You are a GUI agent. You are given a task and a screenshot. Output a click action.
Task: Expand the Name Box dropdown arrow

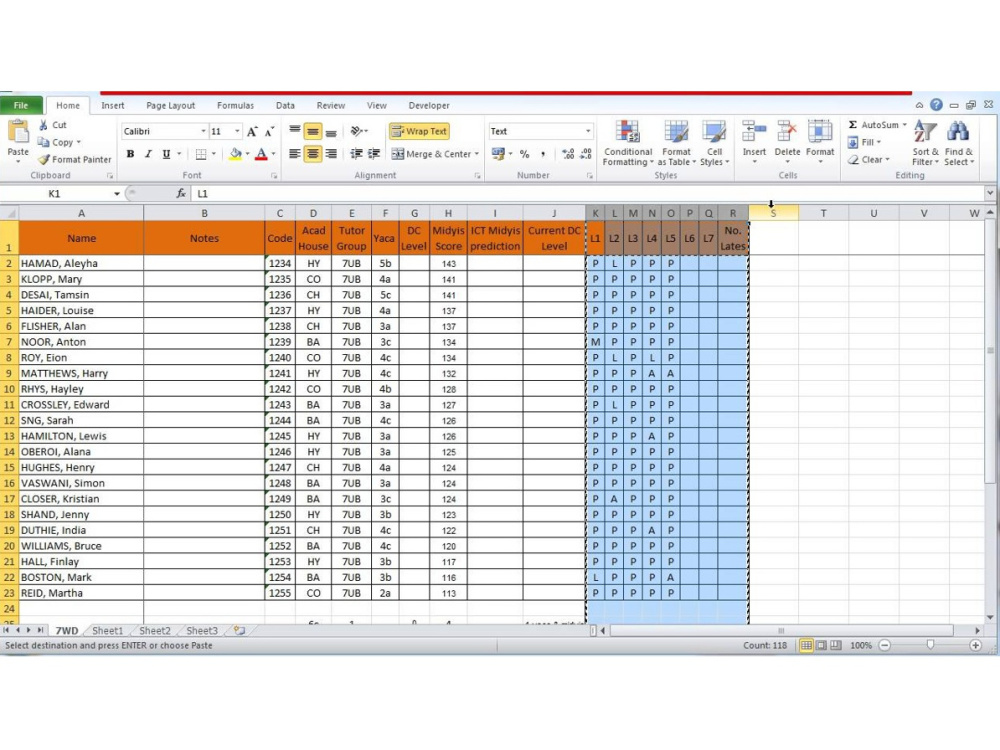click(x=117, y=193)
